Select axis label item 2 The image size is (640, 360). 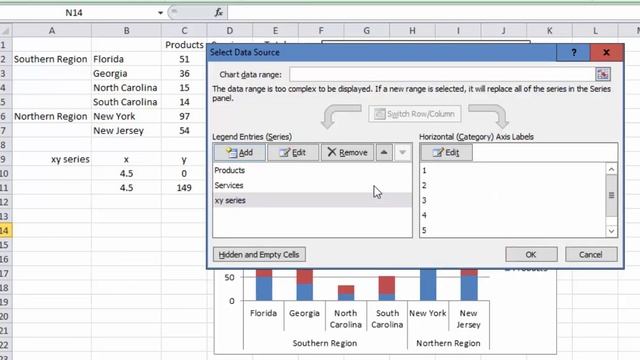(513, 185)
